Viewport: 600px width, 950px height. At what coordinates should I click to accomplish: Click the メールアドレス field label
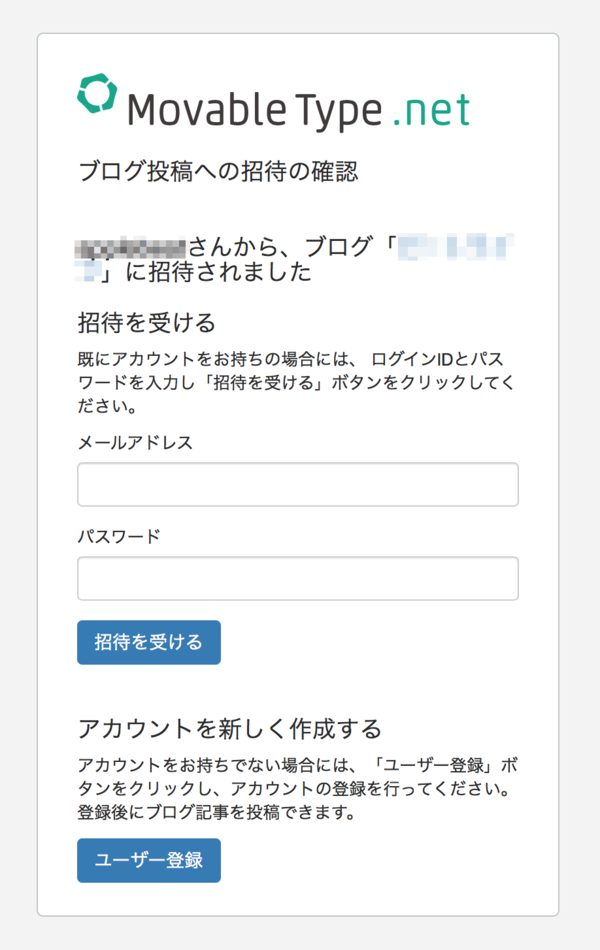135,443
